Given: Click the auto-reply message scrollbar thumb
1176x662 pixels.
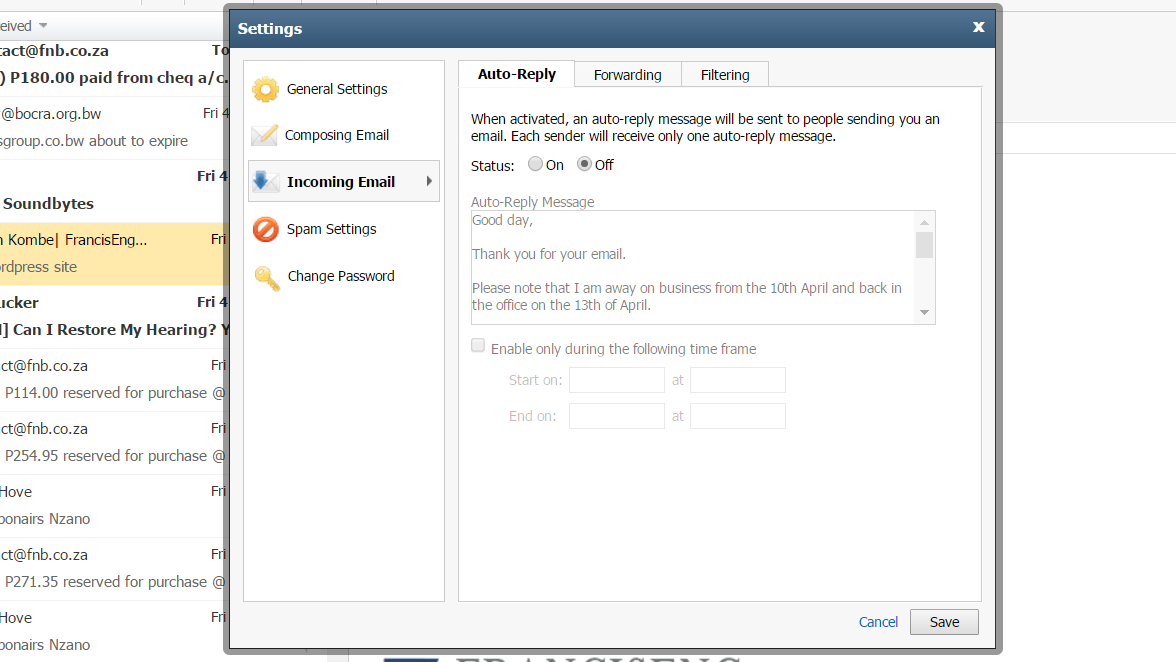Looking at the screenshot, I should click(924, 245).
